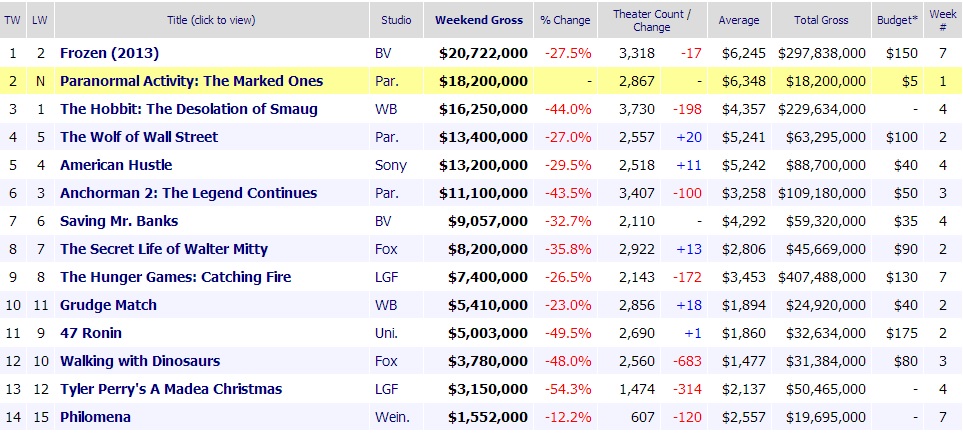Click the Average column header

[738, 20]
